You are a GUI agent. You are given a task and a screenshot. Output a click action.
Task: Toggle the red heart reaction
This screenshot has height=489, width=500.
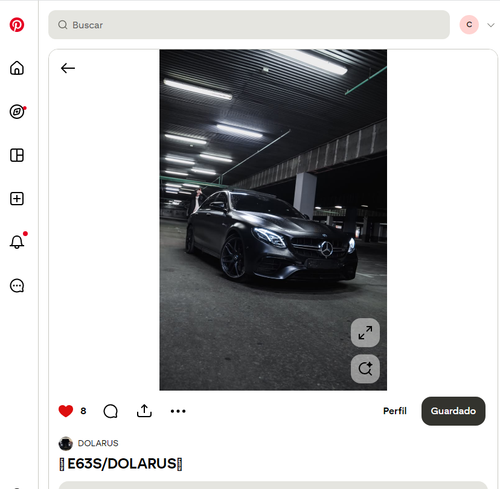coord(66,411)
